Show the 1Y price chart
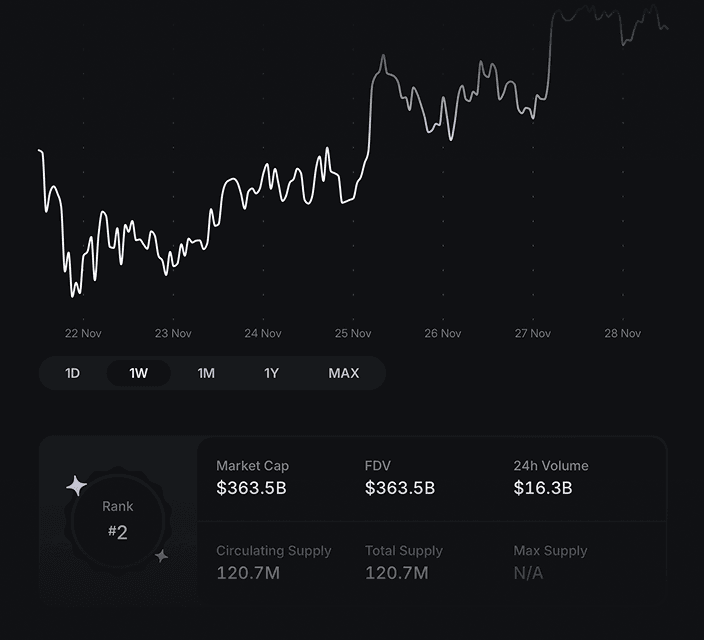Viewport: 704px width, 640px height. click(x=272, y=373)
